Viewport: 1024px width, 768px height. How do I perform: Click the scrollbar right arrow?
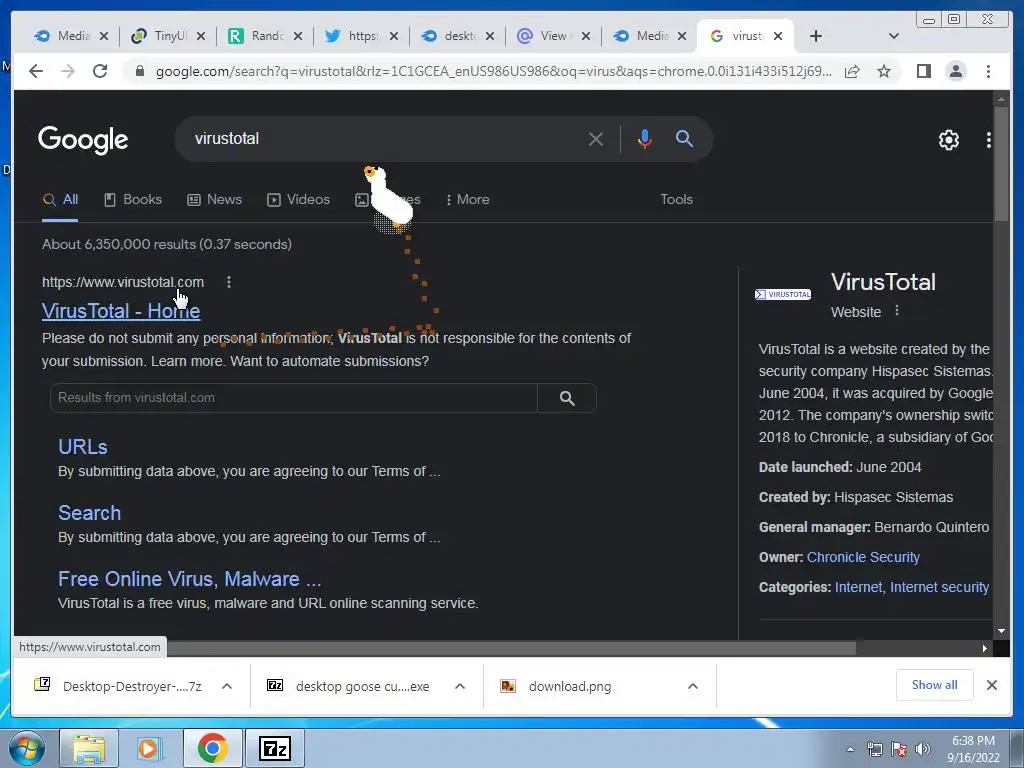pyautogui.click(x=985, y=648)
